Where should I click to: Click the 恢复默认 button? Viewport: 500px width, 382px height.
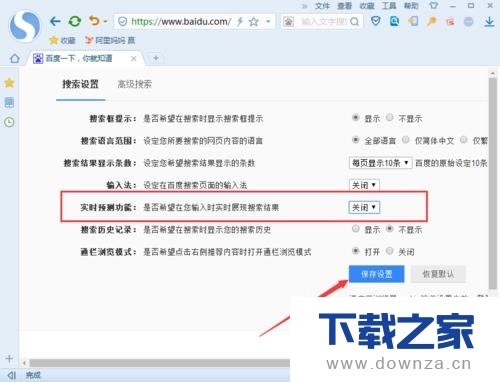coord(438,274)
